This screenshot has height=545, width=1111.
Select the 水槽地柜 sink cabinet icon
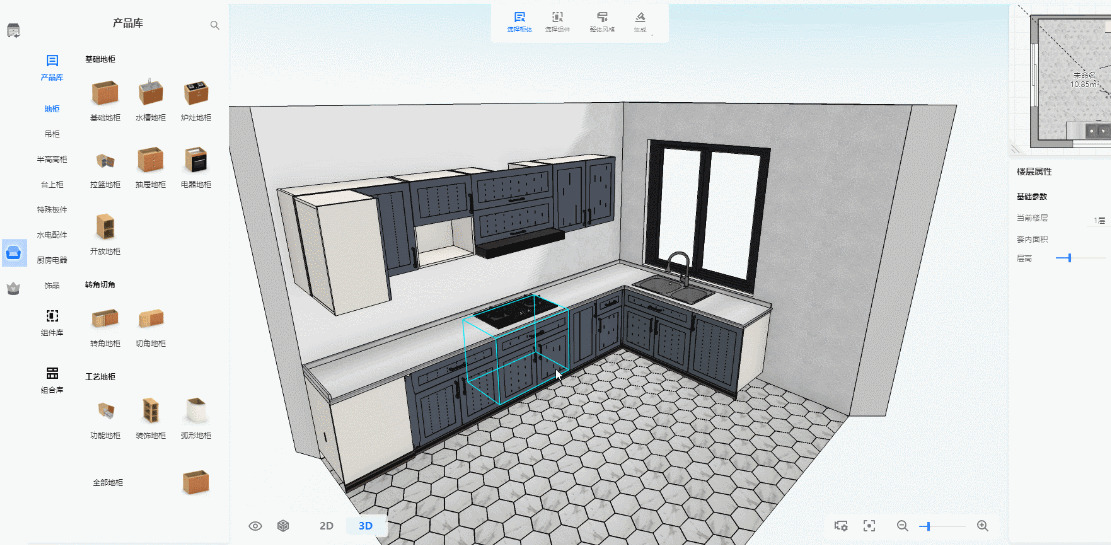point(150,91)
